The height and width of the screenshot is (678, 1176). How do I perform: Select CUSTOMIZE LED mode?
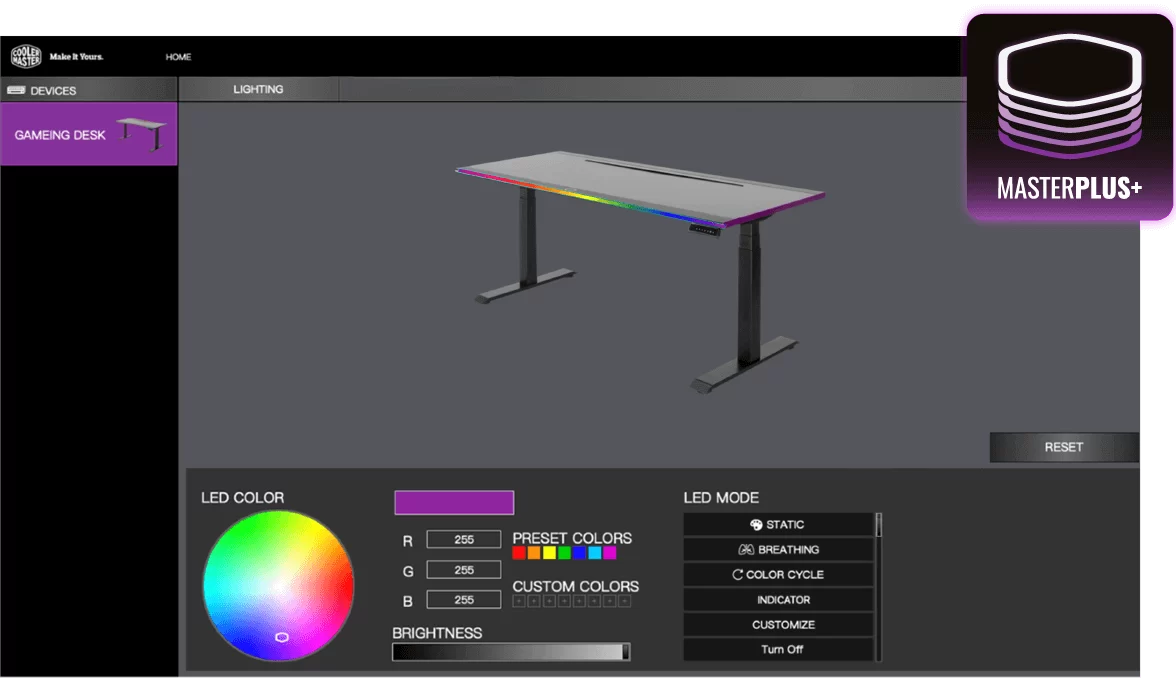click(778, 625)
